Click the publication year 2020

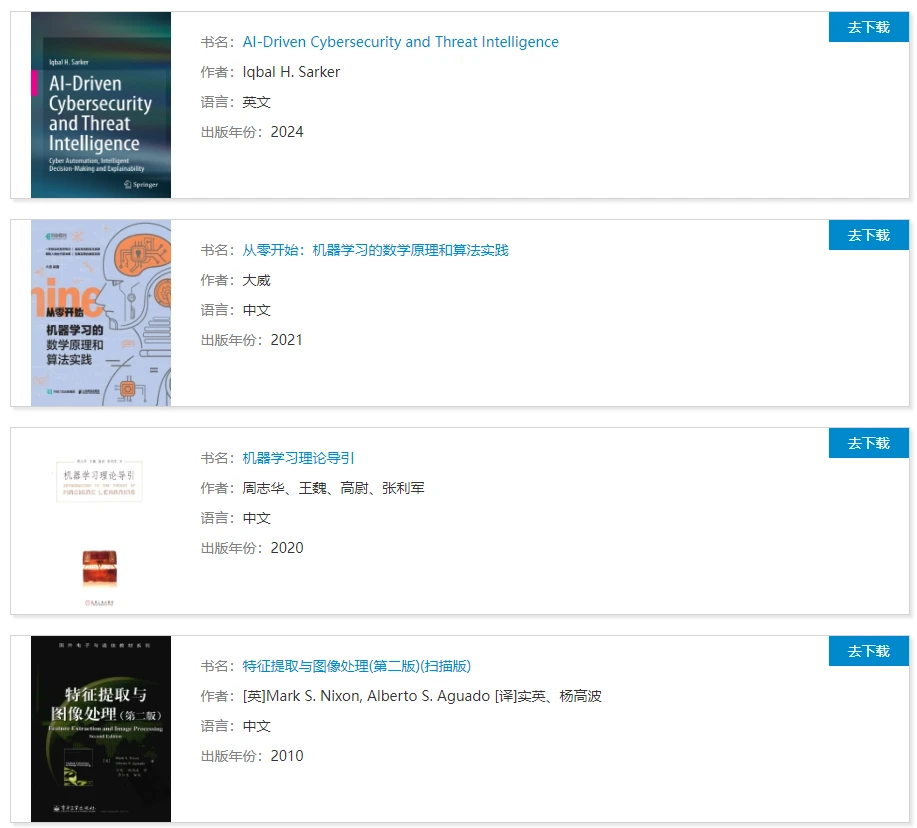click(x=286, y=548)
